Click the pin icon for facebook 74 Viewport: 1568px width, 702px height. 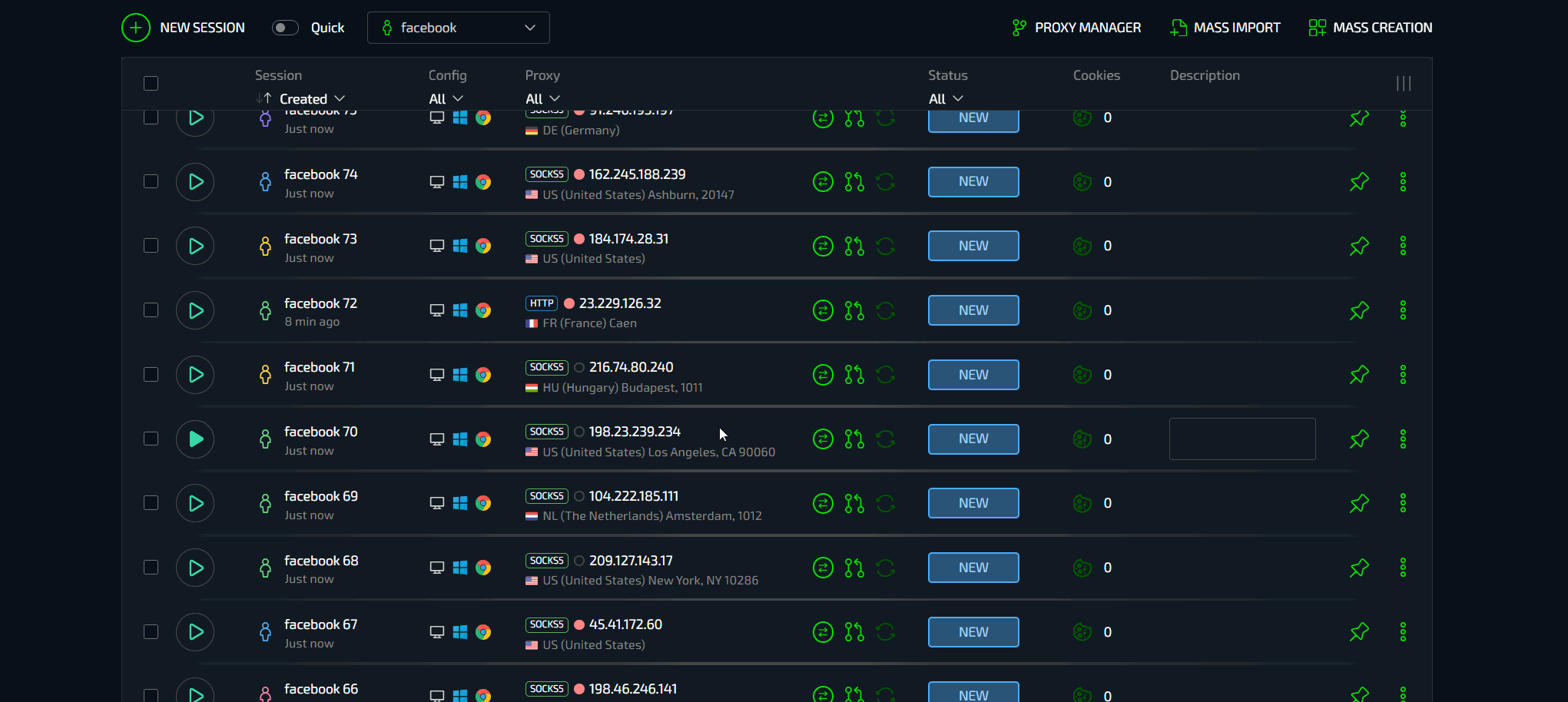(x=1359, y=182)
